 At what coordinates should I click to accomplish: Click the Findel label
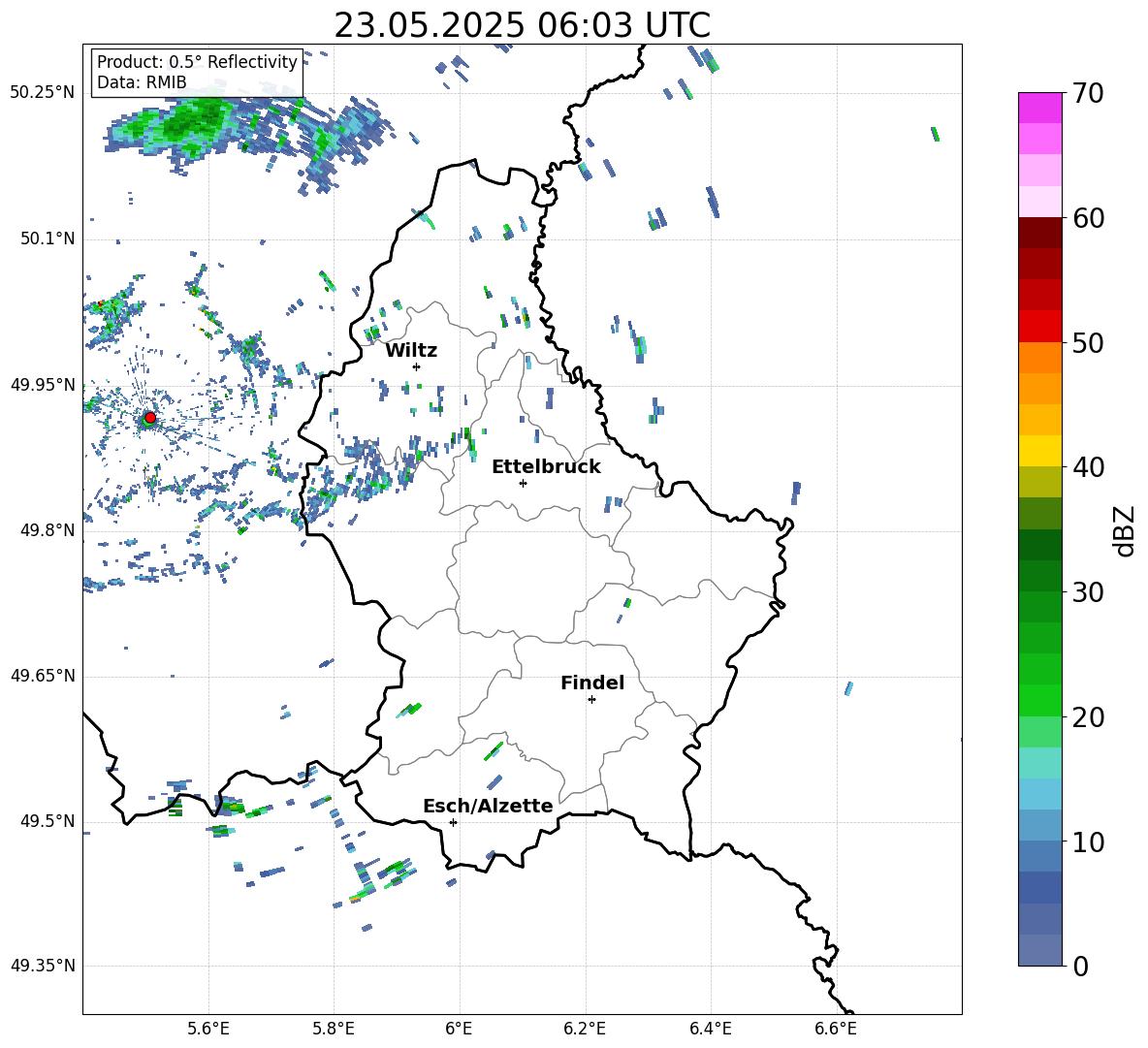tap(592, 683)
